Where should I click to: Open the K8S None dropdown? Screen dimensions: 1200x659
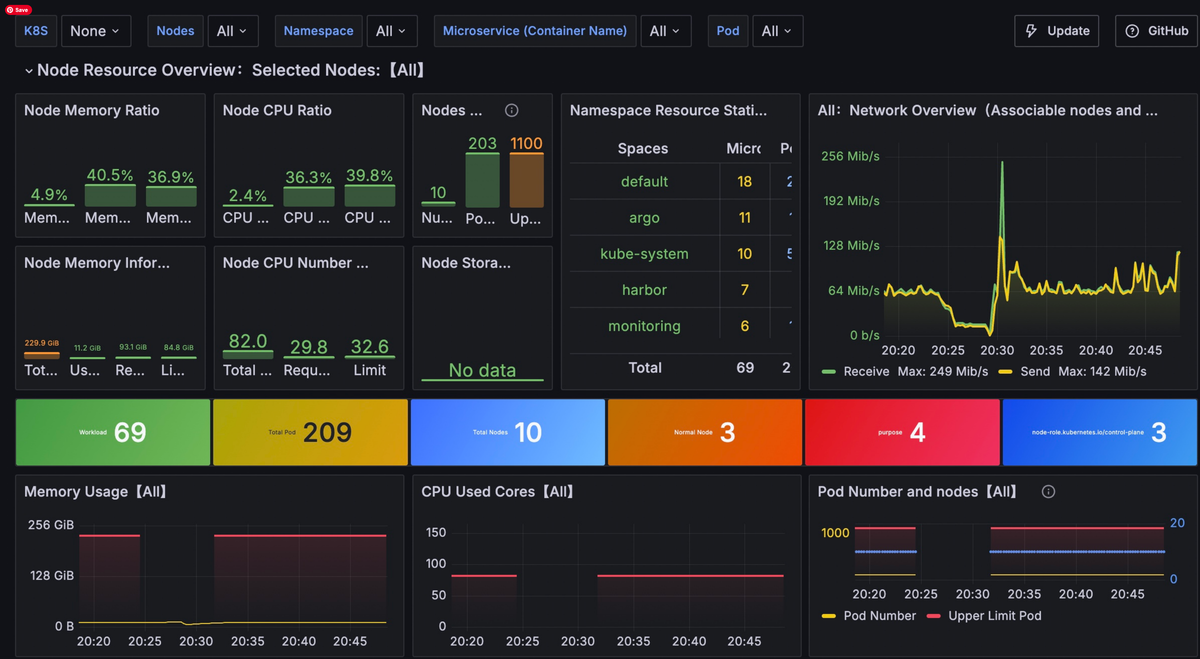95,31
